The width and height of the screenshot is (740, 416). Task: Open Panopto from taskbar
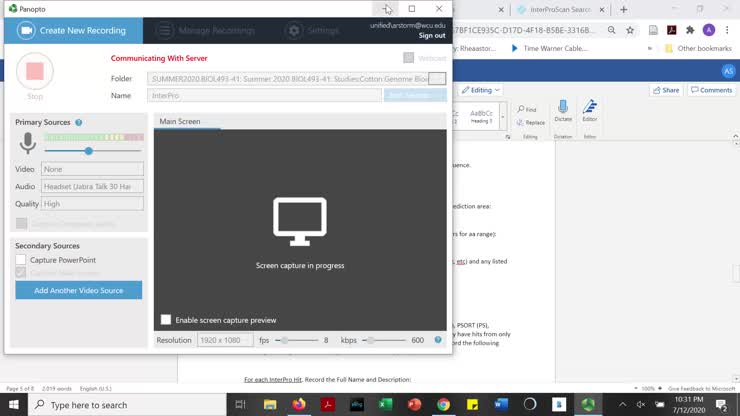pos(588,405)
